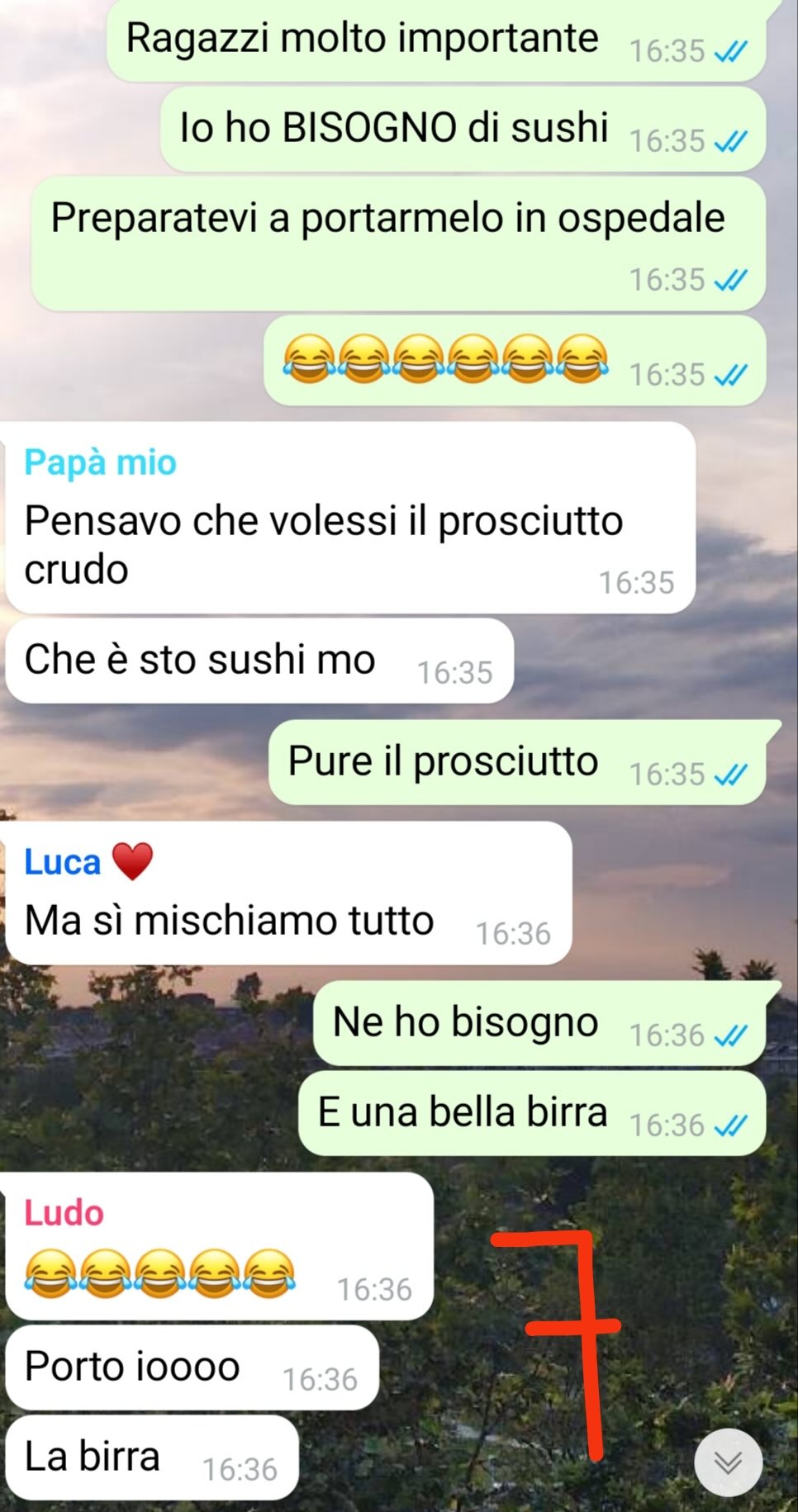Tap read ticks on 'E una bella birra'

pyautogui.click(x=730, y=1125)
